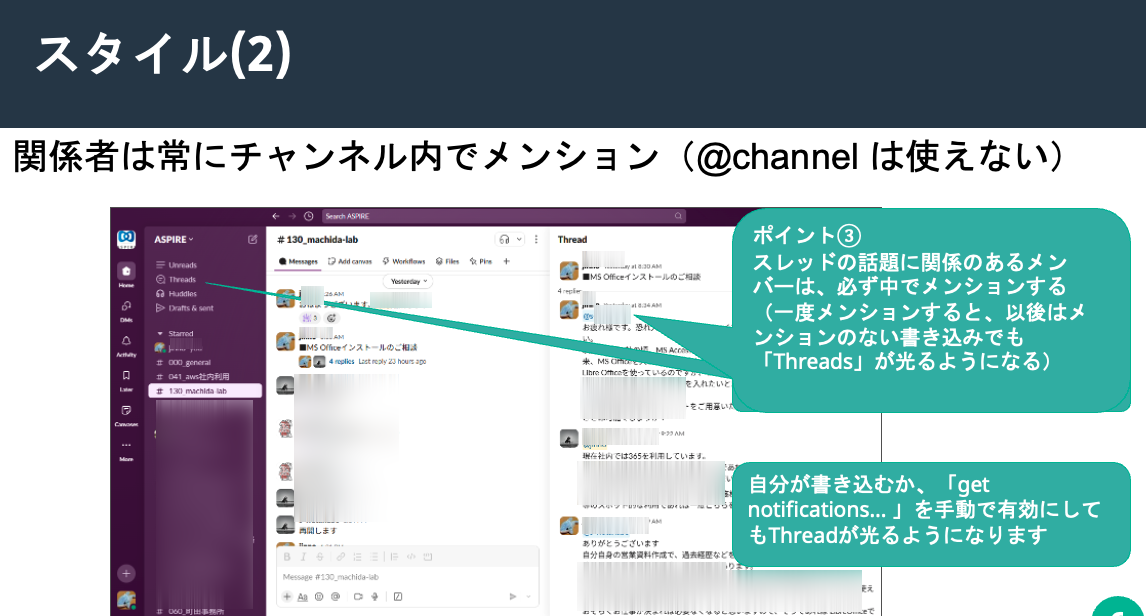Focus the Message #130_machida-lab input
The image size is (1146, 616).
[x=408, y=577]
